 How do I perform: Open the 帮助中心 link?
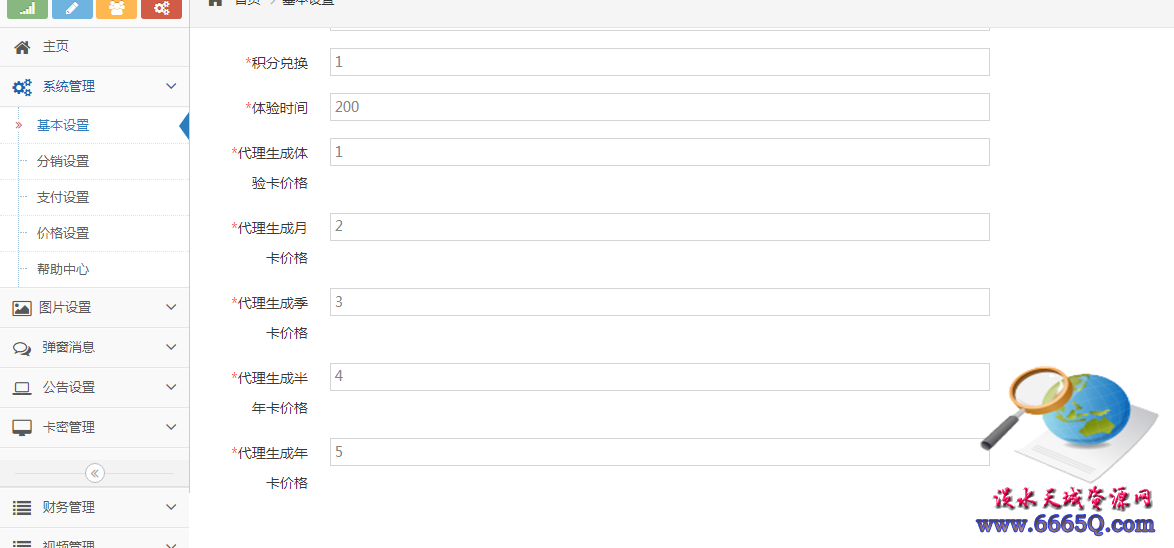point(63,270)
